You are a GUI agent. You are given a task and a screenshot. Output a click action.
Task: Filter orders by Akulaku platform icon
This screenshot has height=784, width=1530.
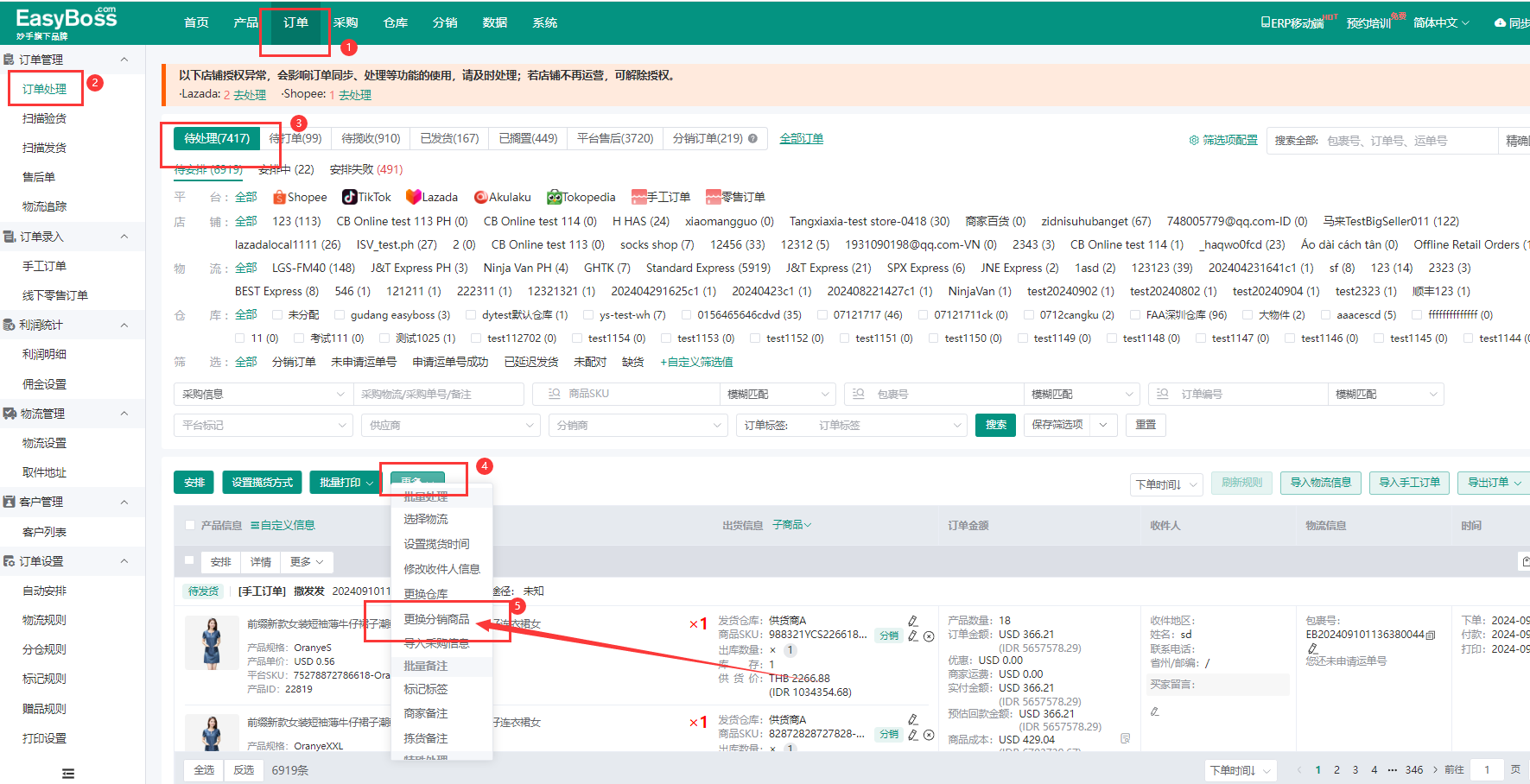click(x=481, y=198)
